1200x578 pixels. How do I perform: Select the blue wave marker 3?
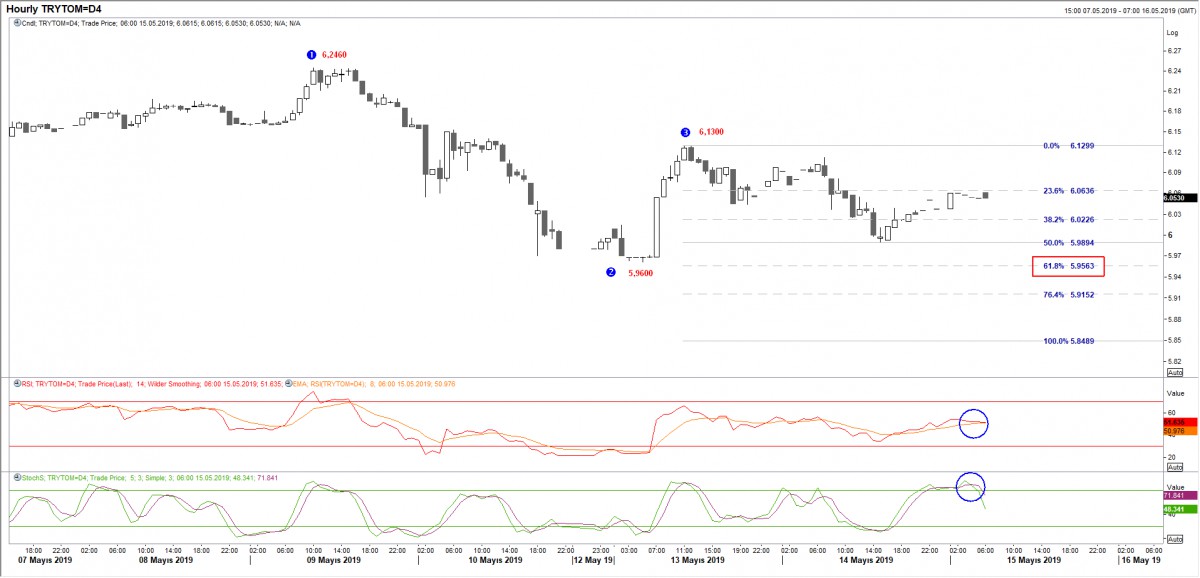[x=685, y=132]
